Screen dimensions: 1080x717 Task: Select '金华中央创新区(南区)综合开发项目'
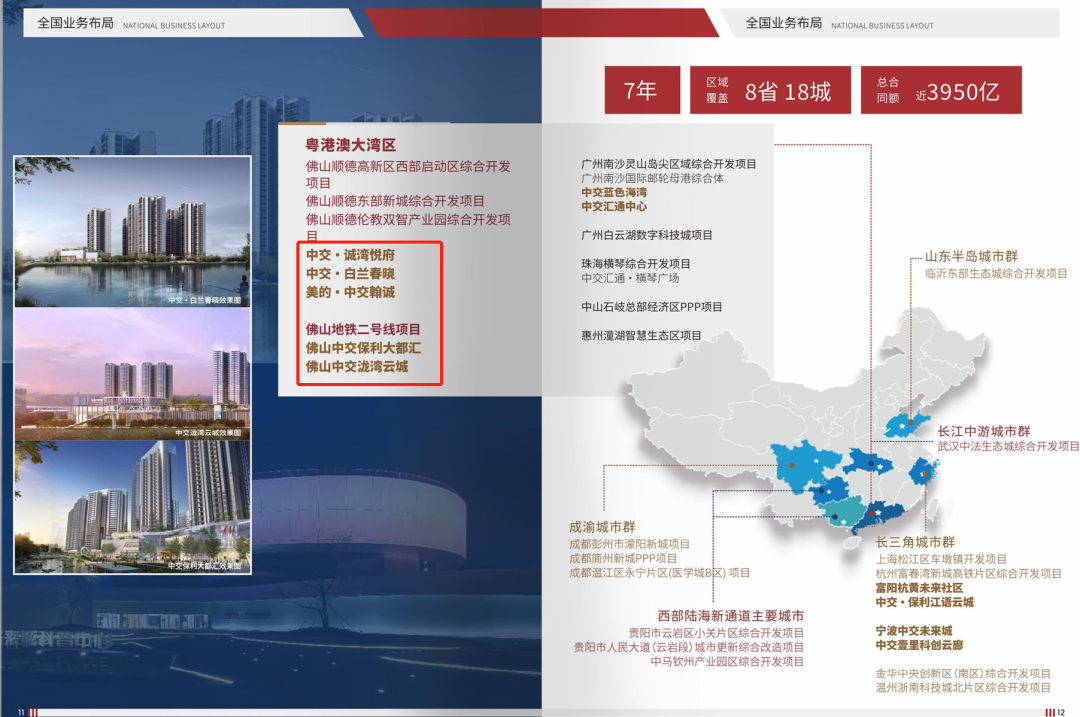(x=963, y=674)
